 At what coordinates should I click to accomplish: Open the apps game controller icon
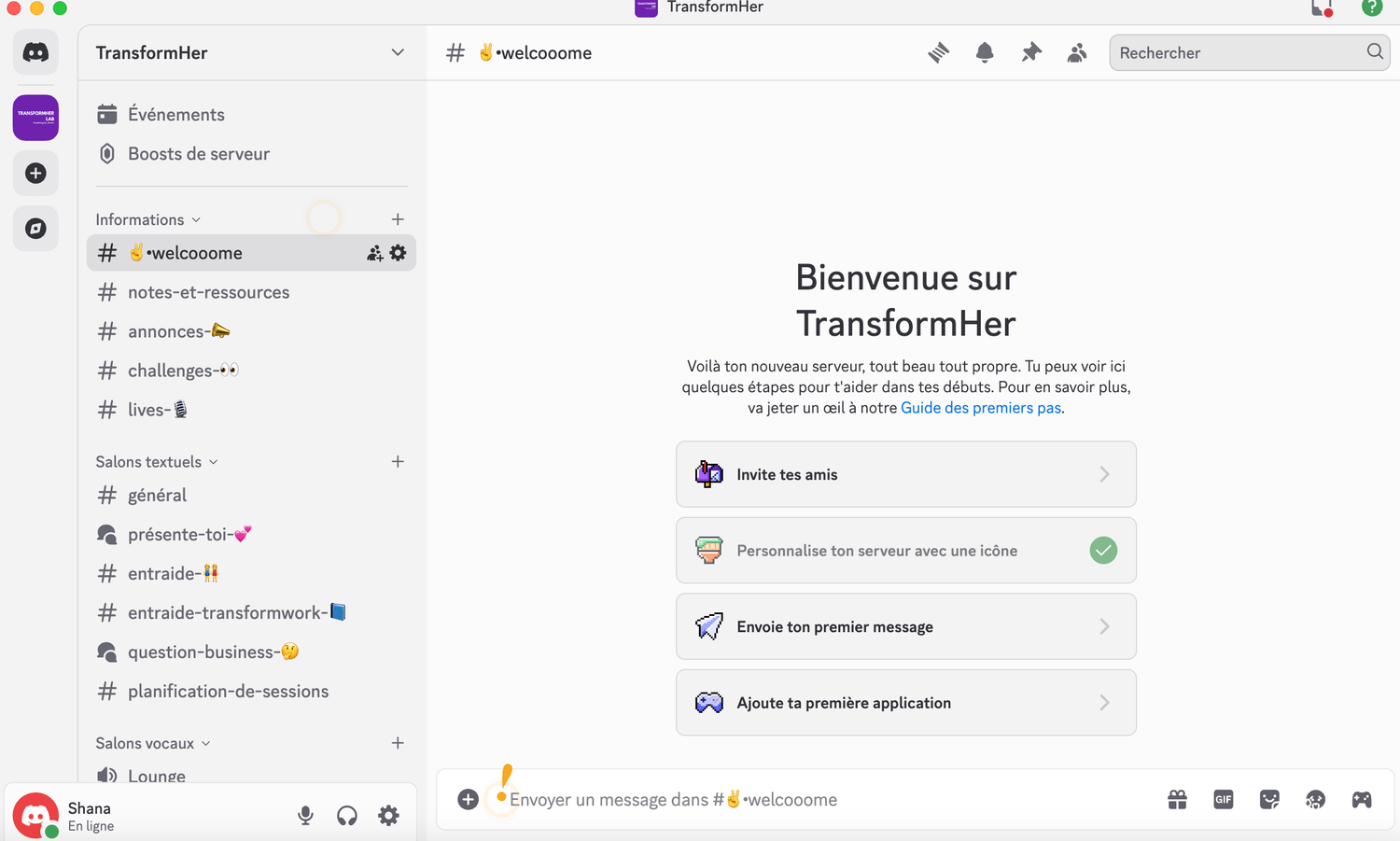(x=1362, y=799)
